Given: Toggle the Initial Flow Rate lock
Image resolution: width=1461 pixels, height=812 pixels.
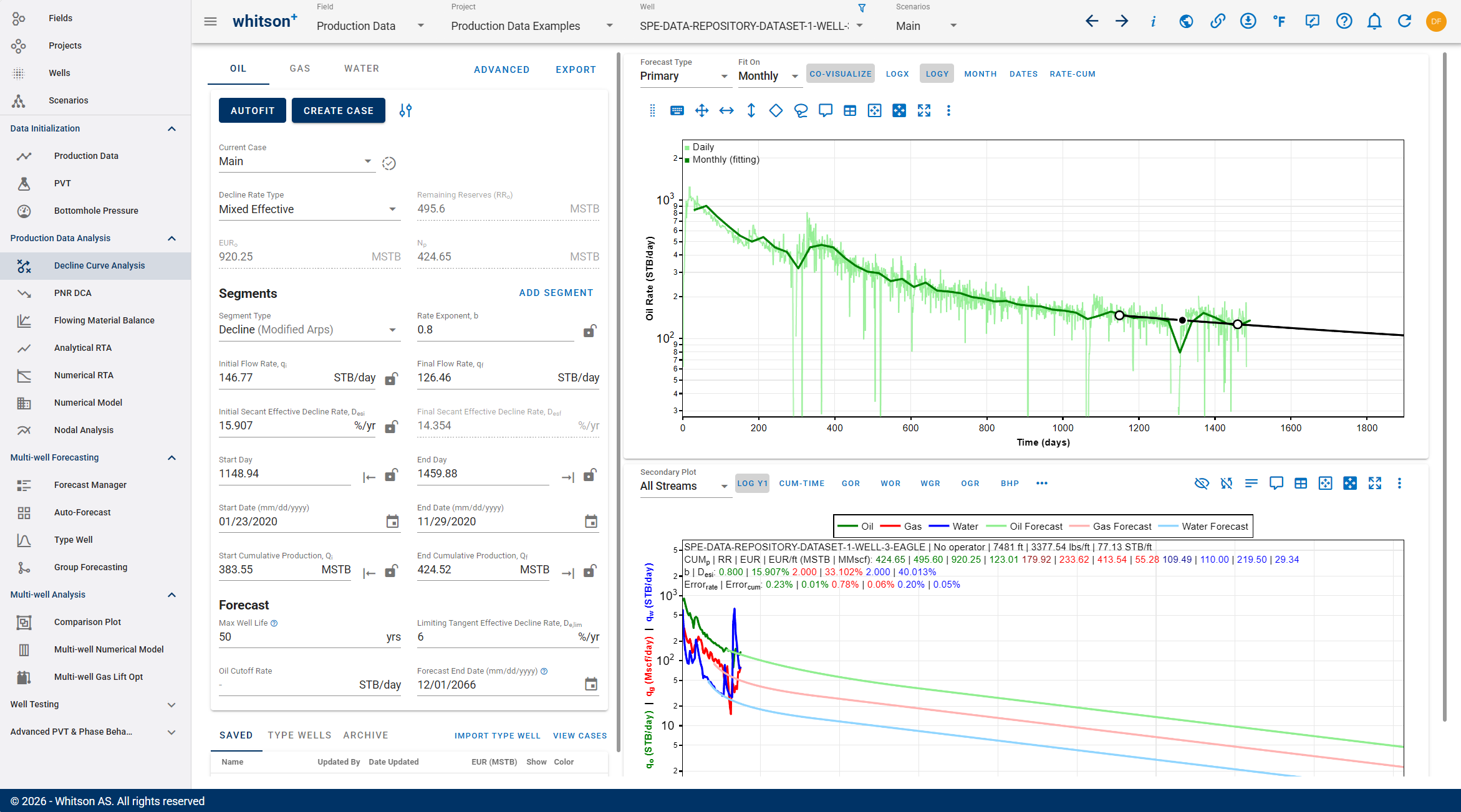Looking at the screenshot, I should pyautogui.click(x=392, y=378).
